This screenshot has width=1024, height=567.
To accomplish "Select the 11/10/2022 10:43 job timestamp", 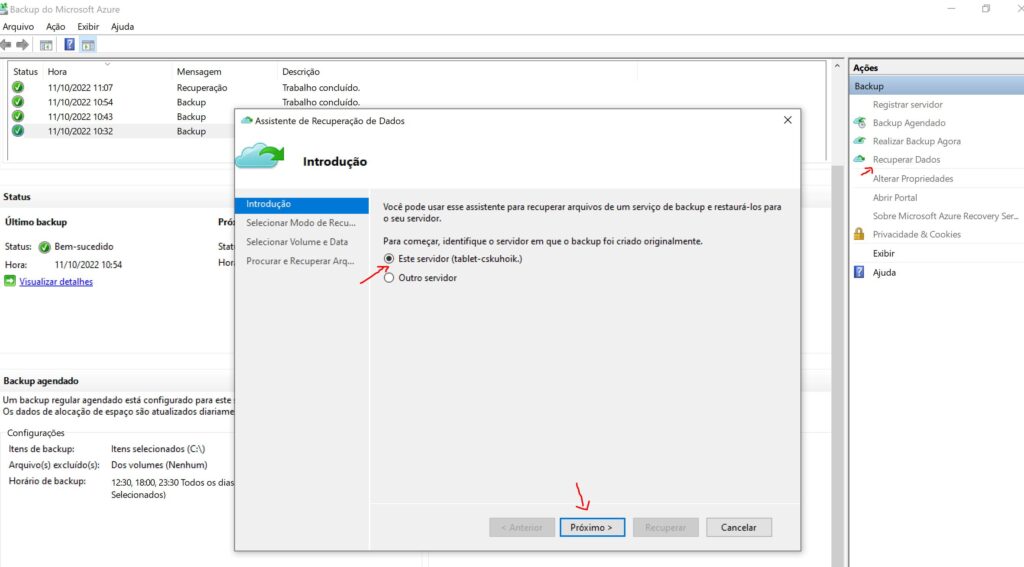I will [80, 117].
